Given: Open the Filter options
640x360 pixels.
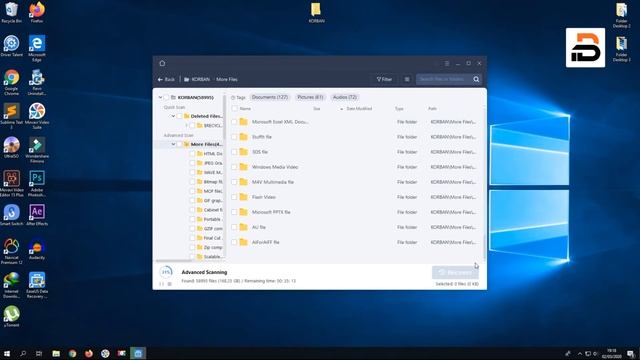Looking at the screenshot, I should (x=384, y=79).
